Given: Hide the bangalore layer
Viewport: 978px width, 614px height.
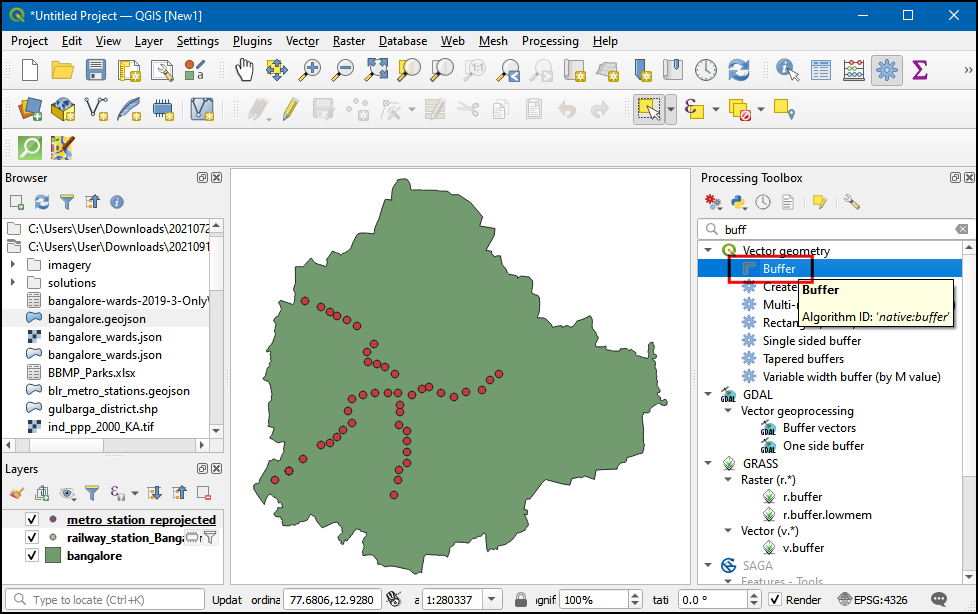Looking at the screenshot, I should [x=31, y=554].
